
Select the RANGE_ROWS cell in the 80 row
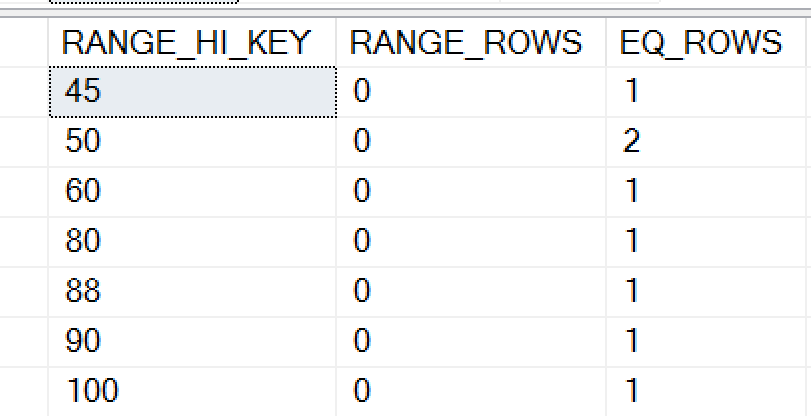tap(470, 240)
